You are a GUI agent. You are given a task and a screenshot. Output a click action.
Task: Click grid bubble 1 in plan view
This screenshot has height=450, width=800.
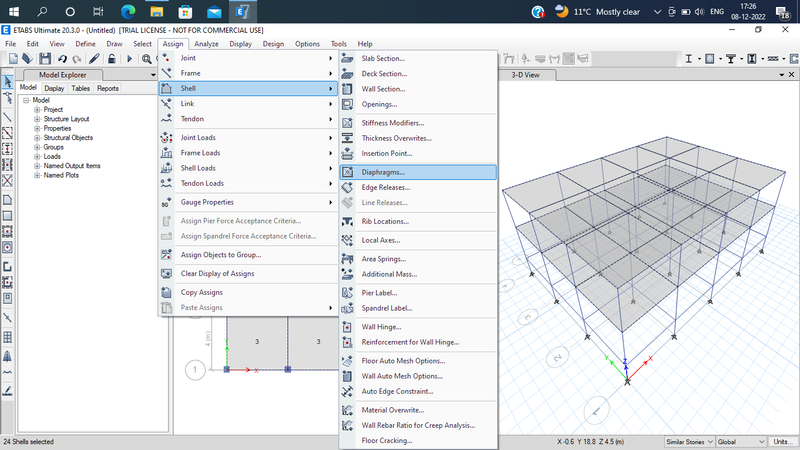(x=195, y=370)
